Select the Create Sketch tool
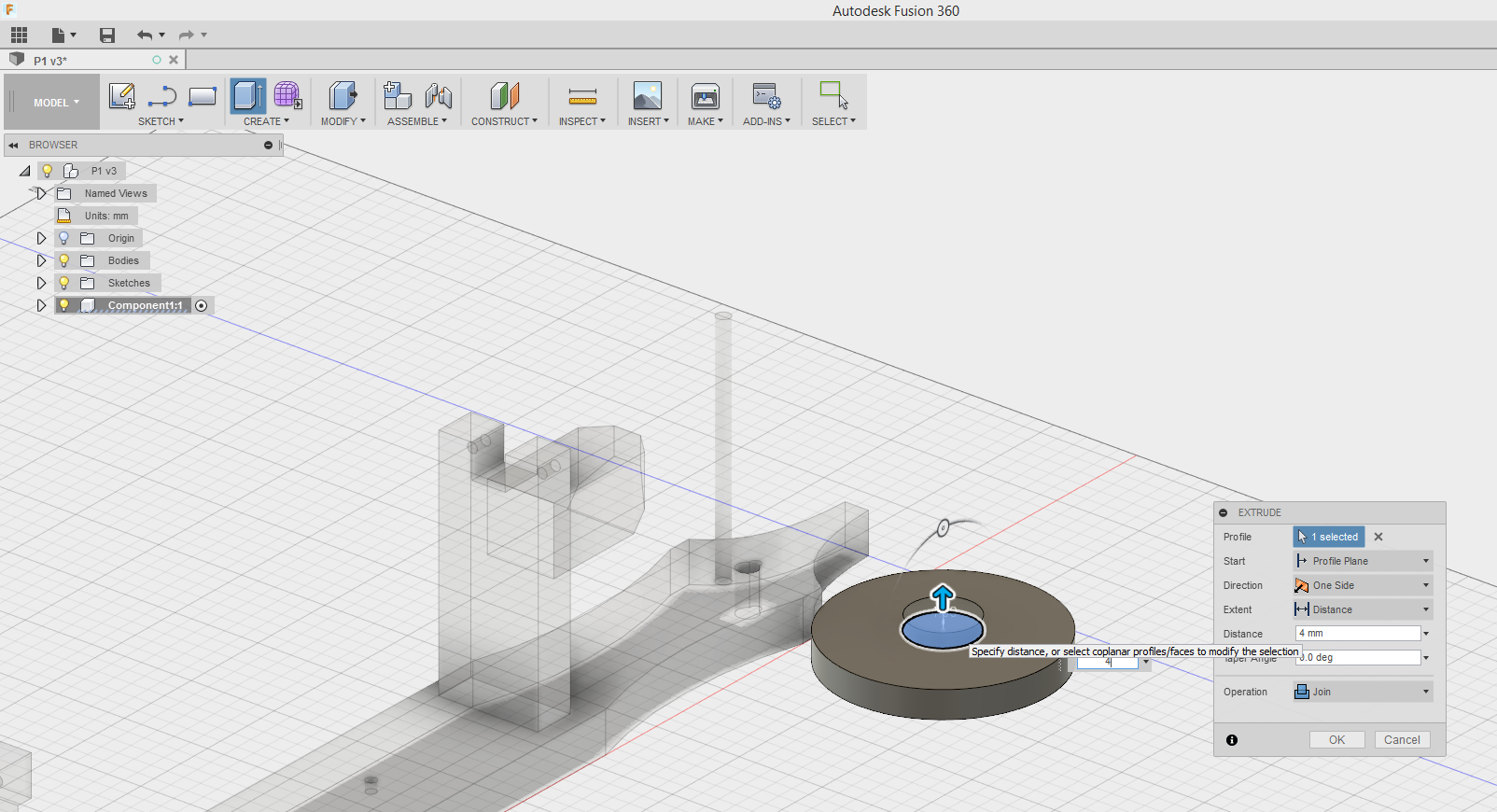 pos(122,96)
